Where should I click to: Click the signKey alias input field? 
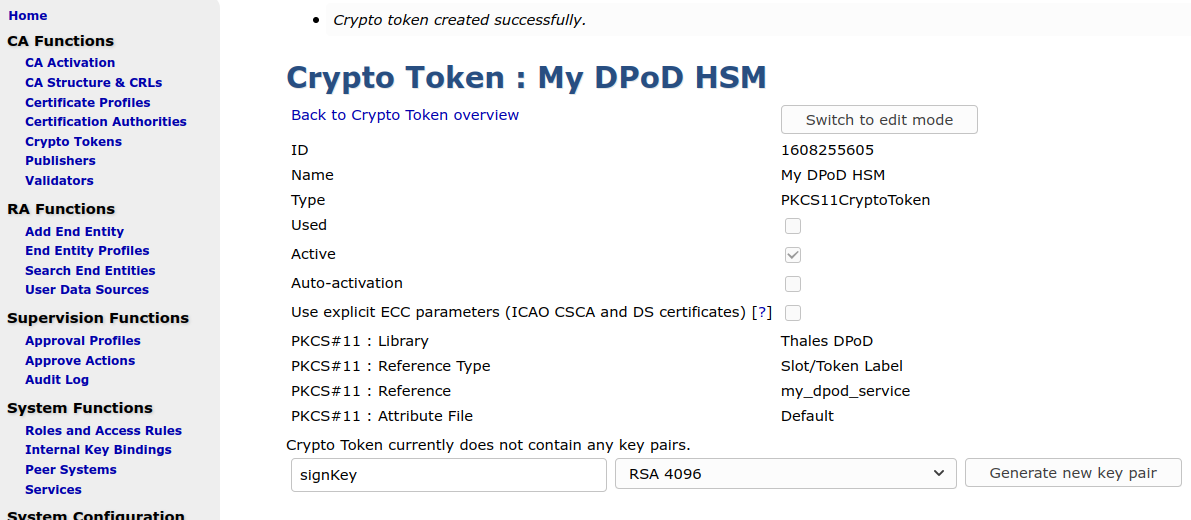click(448, 475)
